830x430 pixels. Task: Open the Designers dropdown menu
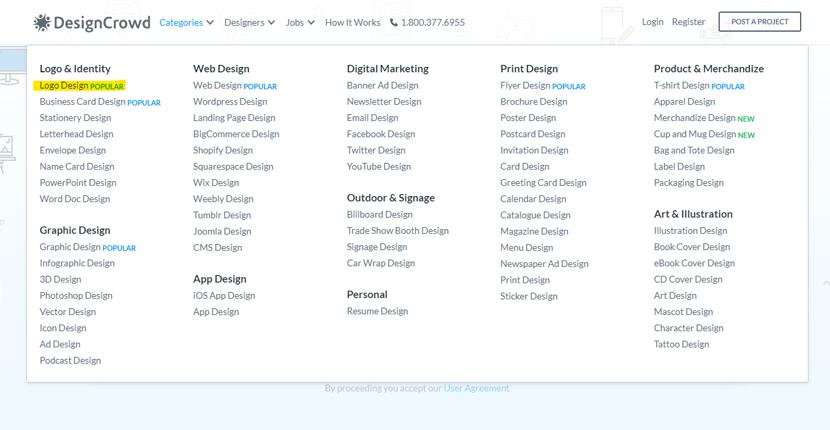coord(249,22)
